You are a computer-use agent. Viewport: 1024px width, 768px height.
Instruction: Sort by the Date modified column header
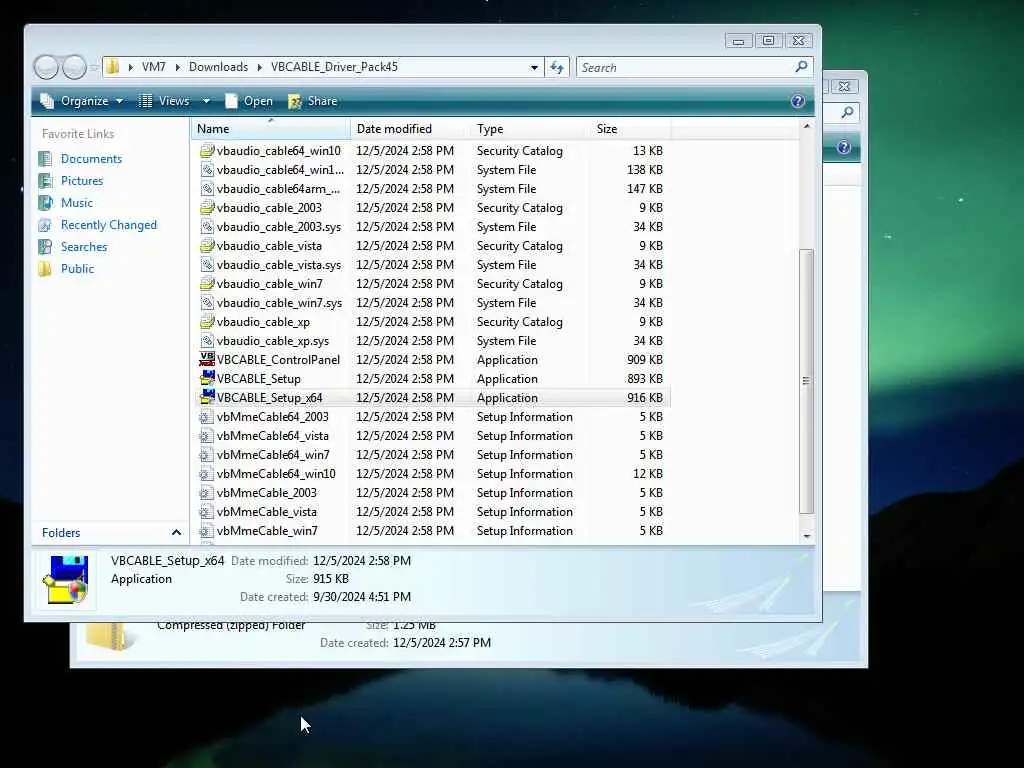tap(409, 129)
